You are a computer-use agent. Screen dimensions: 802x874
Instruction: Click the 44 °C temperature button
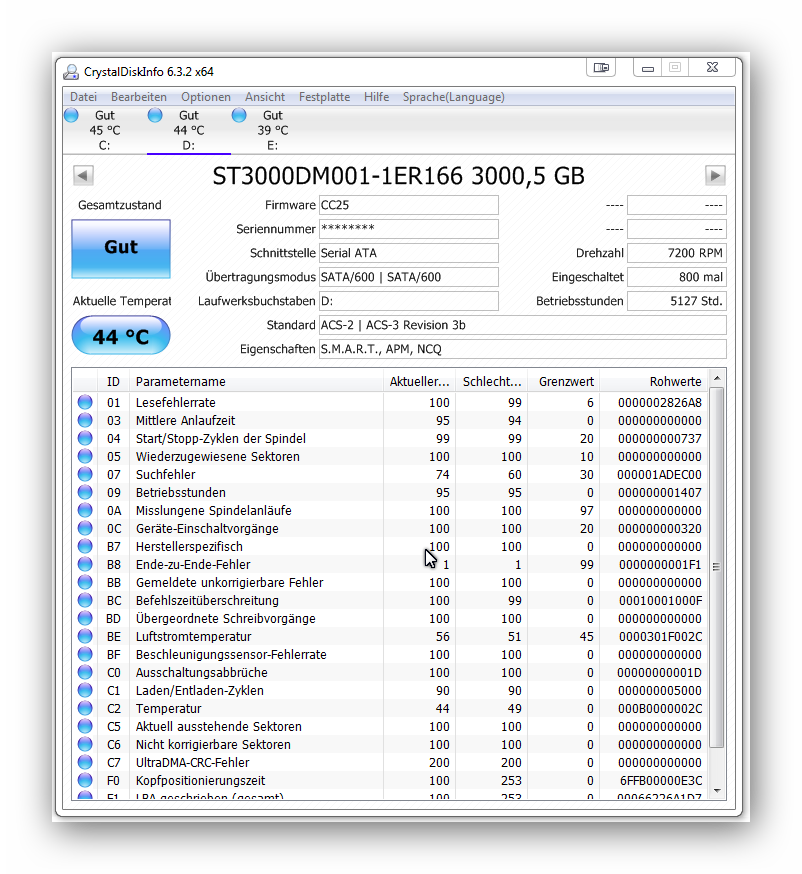tap(121, 336)
